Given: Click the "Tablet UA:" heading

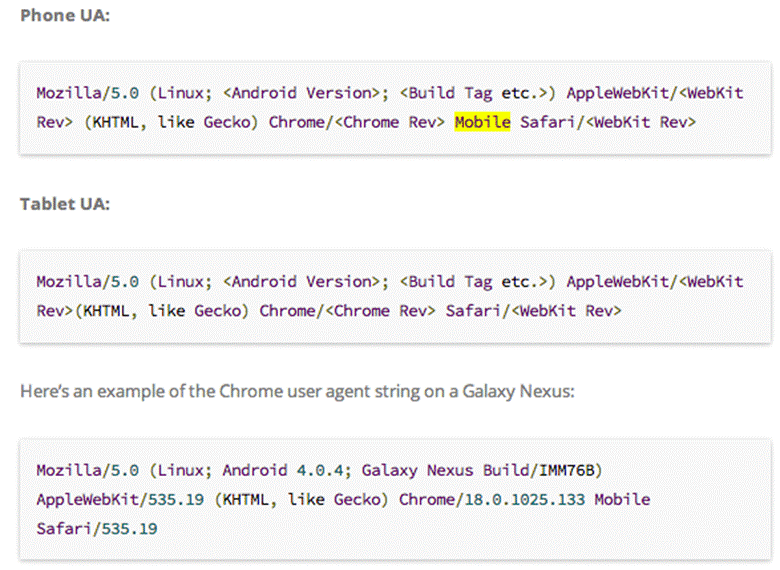Looking at the screenshot, I should pos(65,204).
